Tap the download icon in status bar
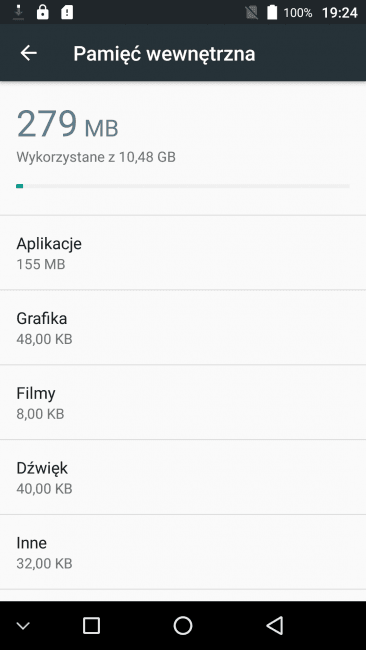This screenshot has height=650, width=366. (18, 12)
